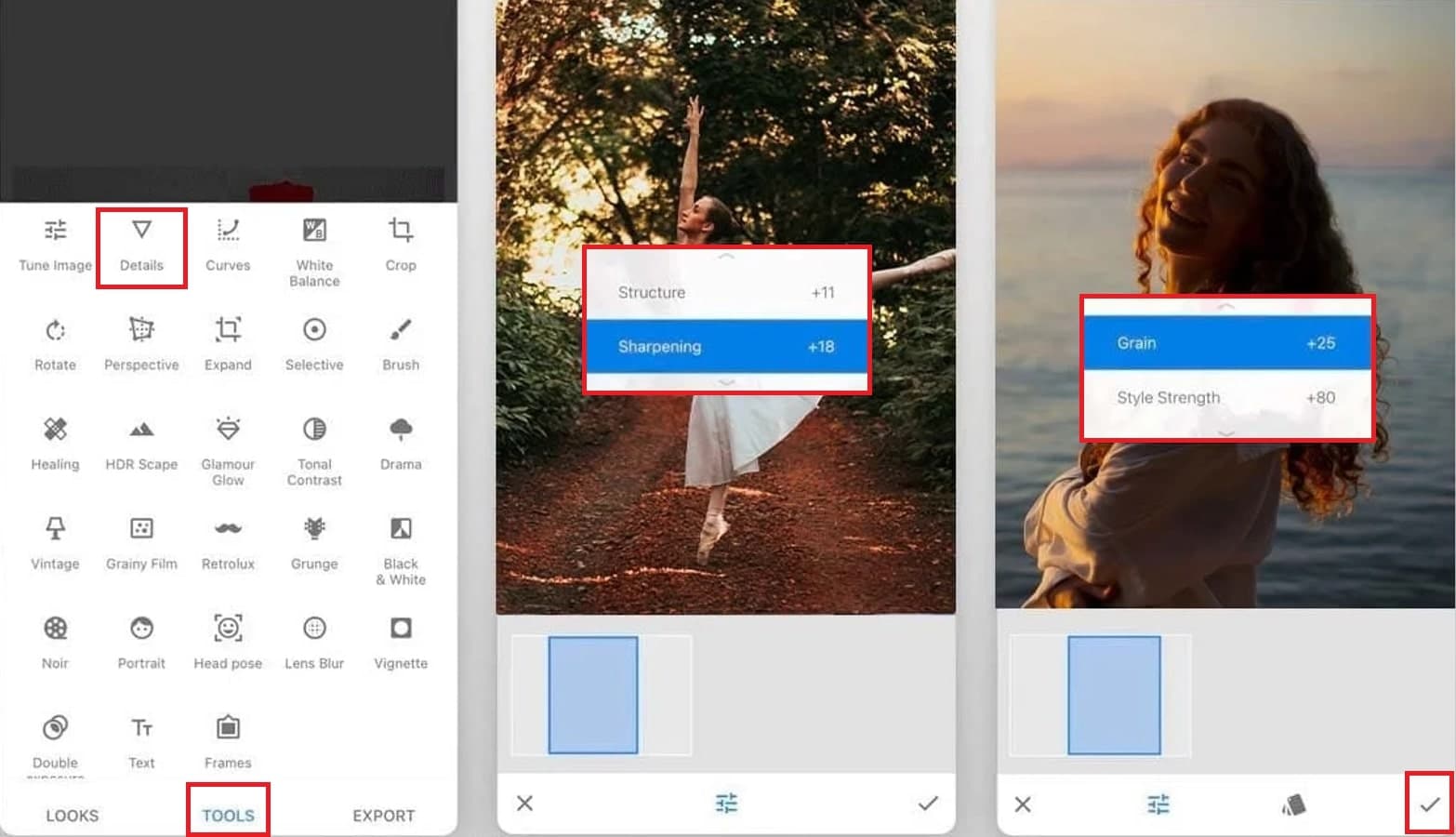The width and height of the screenshot is (1456, 837).
Task: Expand menu with chevron below Sharpening
Action: coord(726,382)
